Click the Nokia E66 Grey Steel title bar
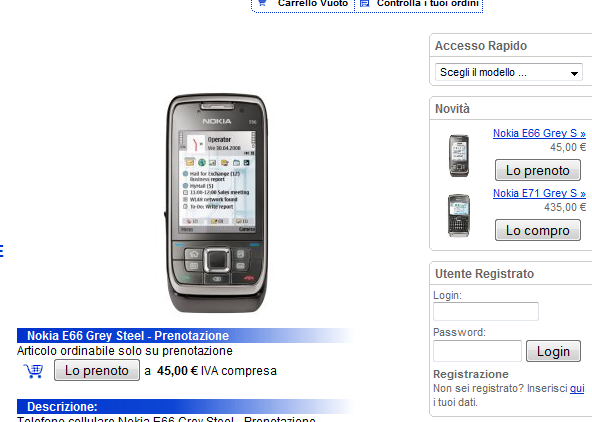 [x=186, y=336]
